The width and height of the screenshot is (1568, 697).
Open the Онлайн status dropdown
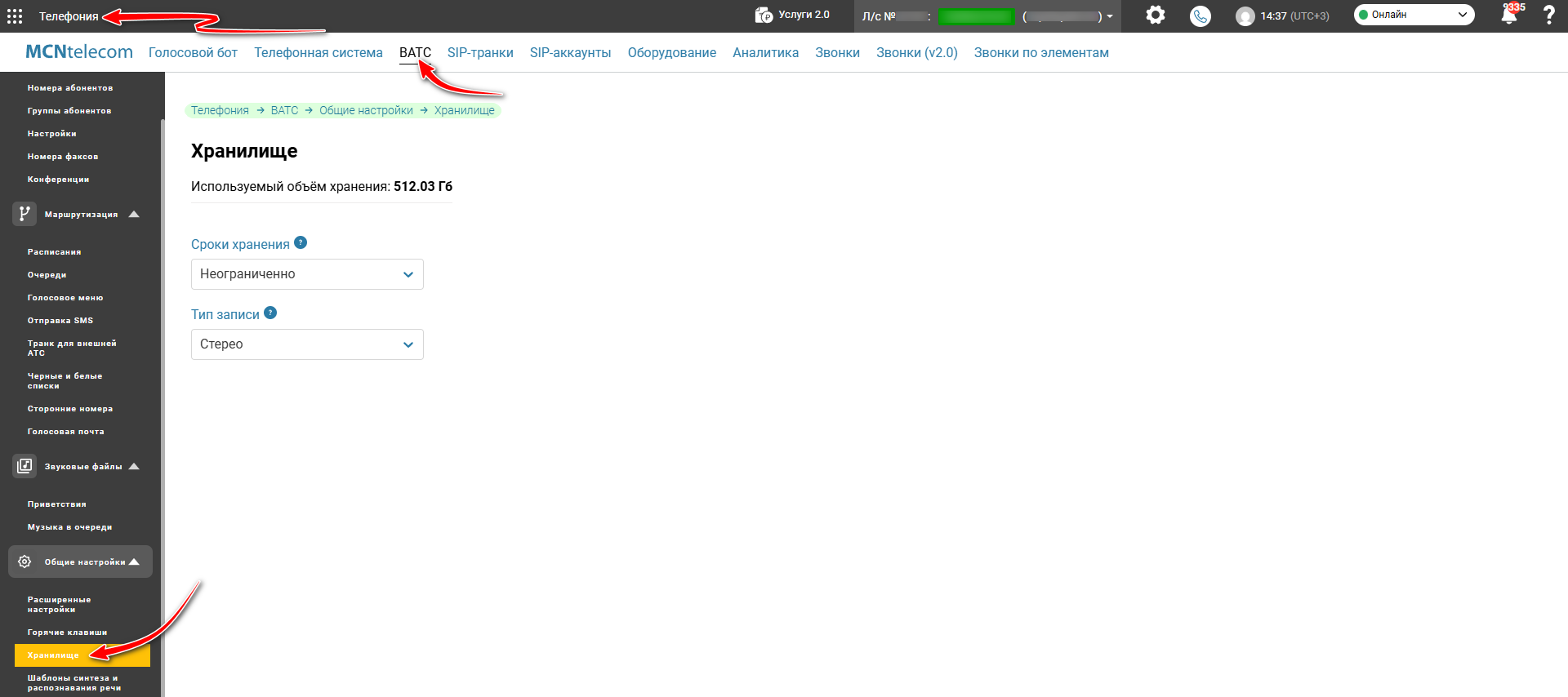point(1414,15)
